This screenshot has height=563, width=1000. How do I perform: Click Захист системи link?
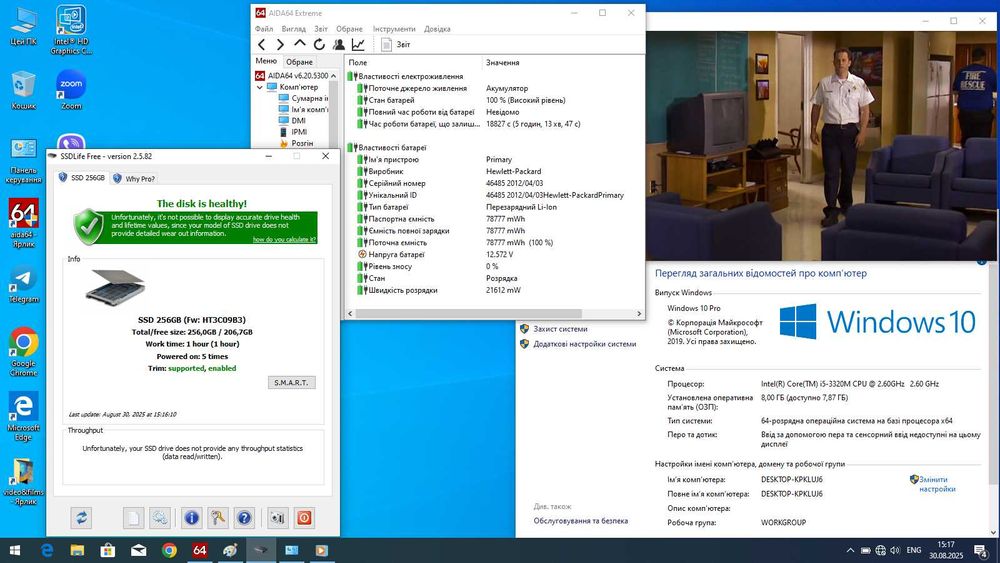[x=560, y=329]
